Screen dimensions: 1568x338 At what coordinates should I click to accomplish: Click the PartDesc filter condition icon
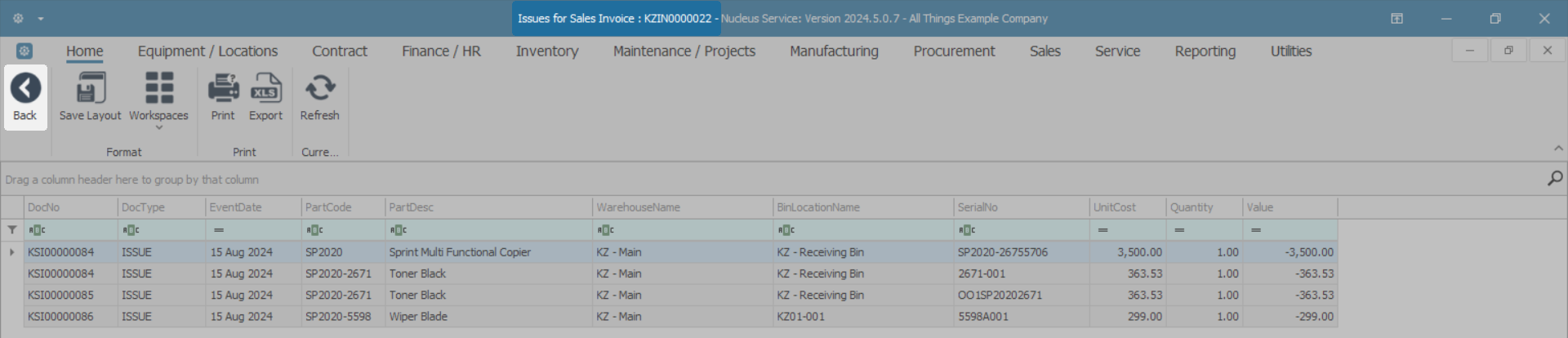point(398,230)
